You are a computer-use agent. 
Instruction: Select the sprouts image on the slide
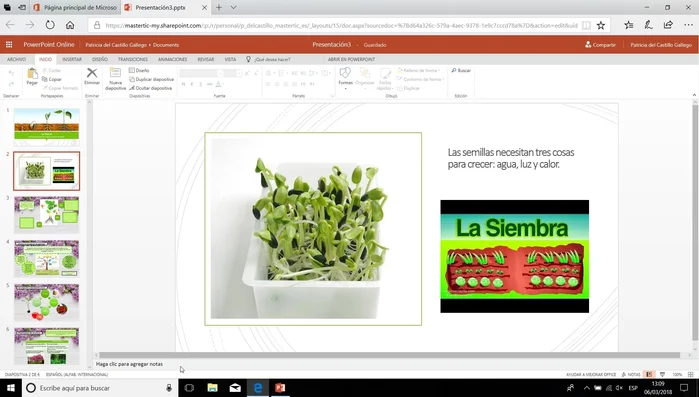pos(313,229)
